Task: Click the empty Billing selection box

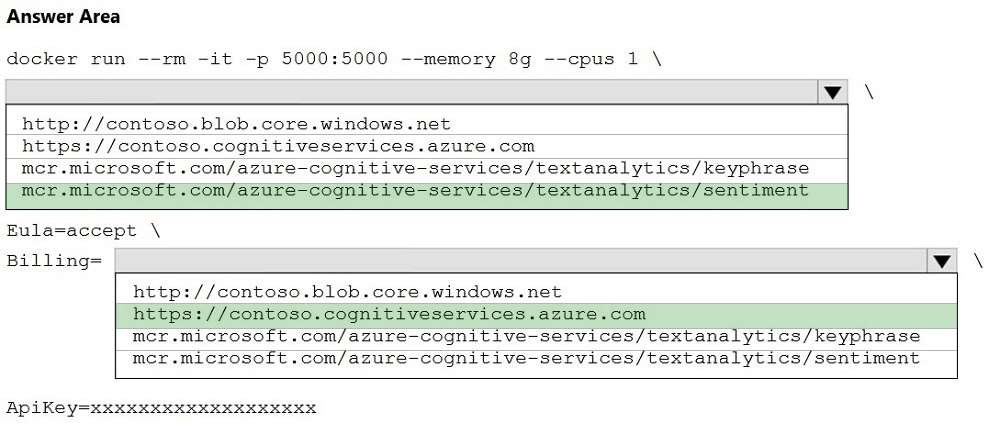Action: click(x=520, y=261)
